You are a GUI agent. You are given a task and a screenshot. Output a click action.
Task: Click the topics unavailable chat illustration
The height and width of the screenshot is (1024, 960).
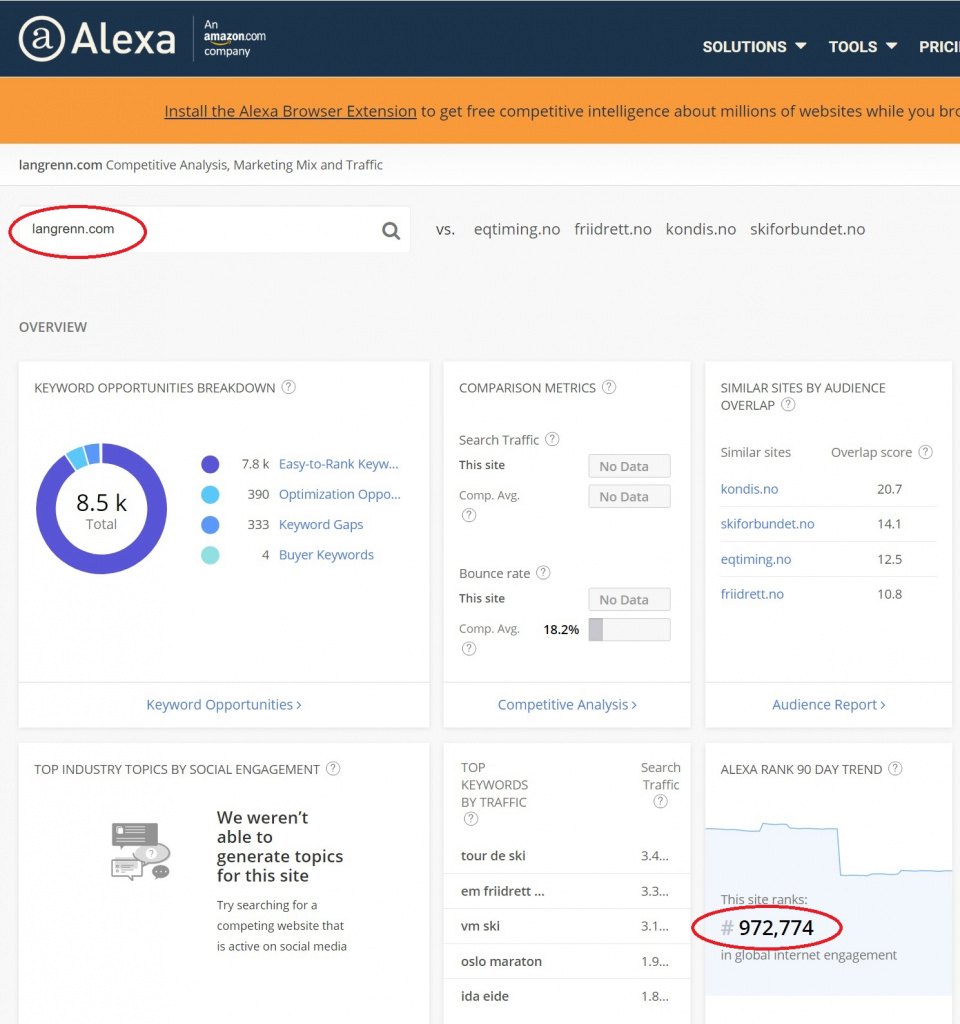click(x=140, y=852)
